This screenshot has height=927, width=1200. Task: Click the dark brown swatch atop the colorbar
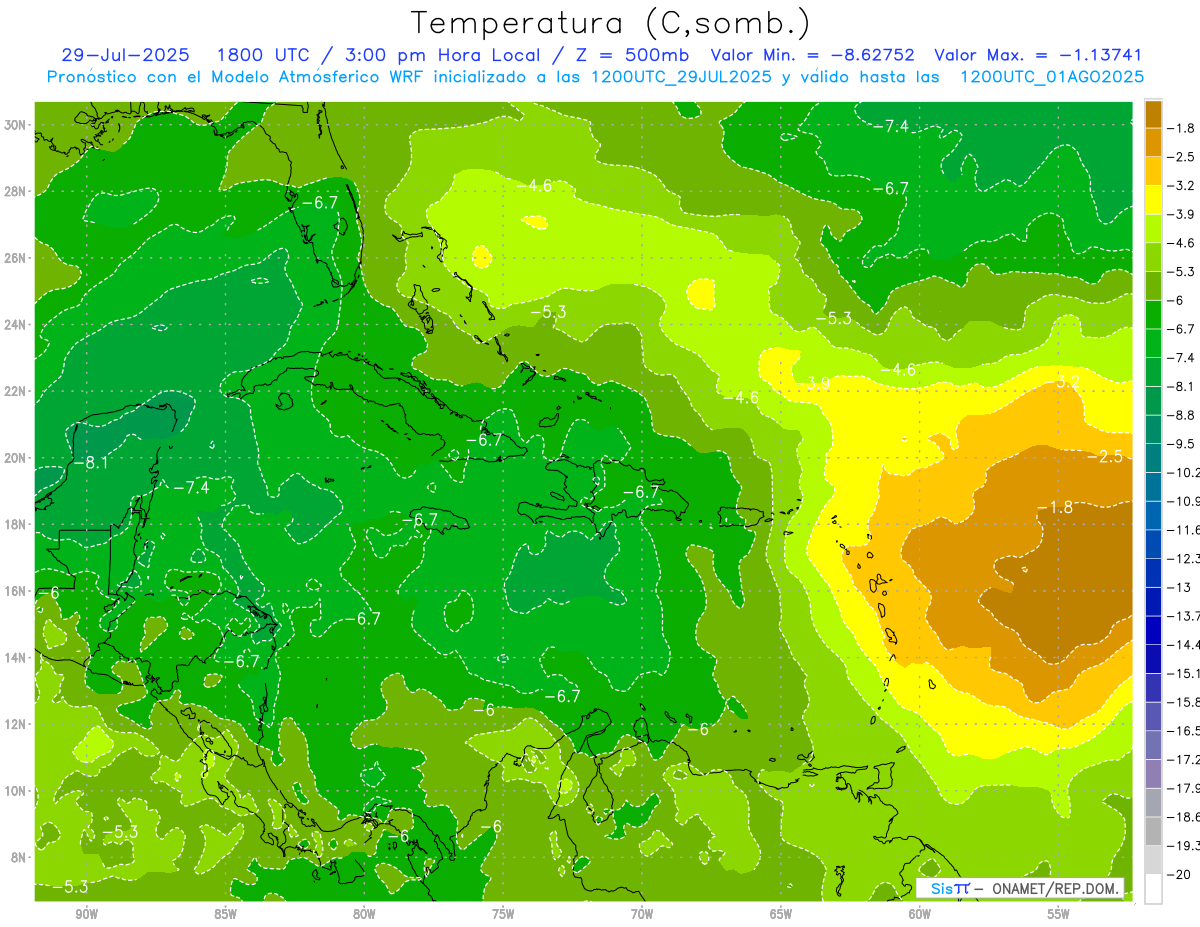(x=1153, y=114)
